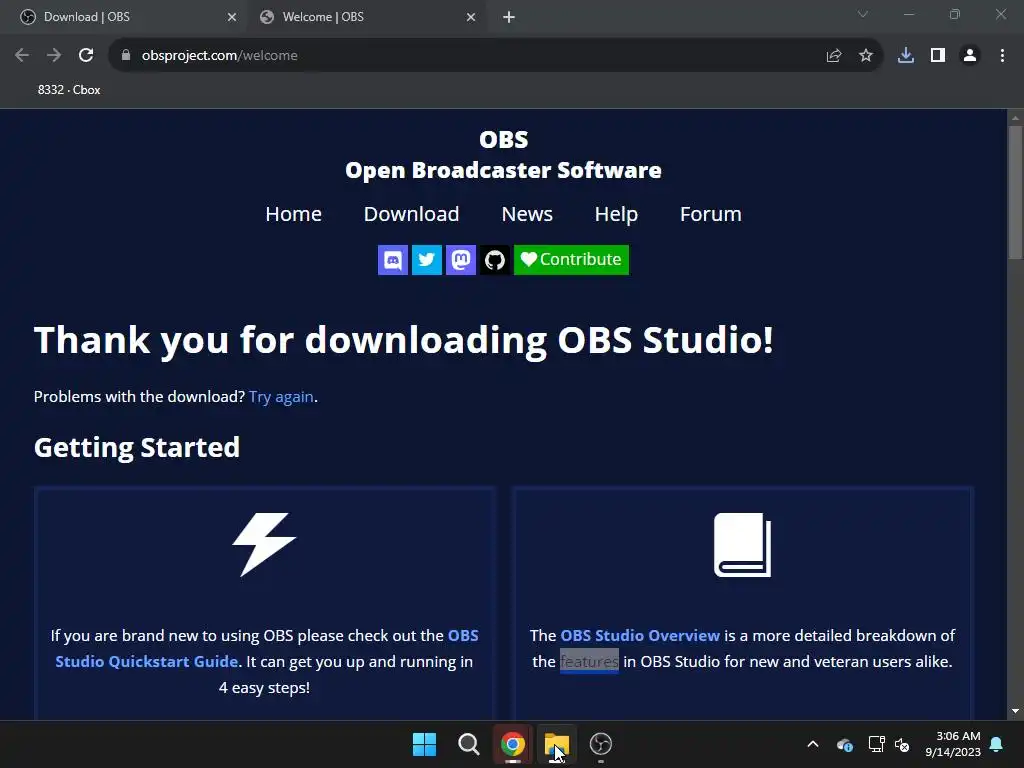1024x768 pixels.
Task: Reload the current page
Action: pos(86,56)
